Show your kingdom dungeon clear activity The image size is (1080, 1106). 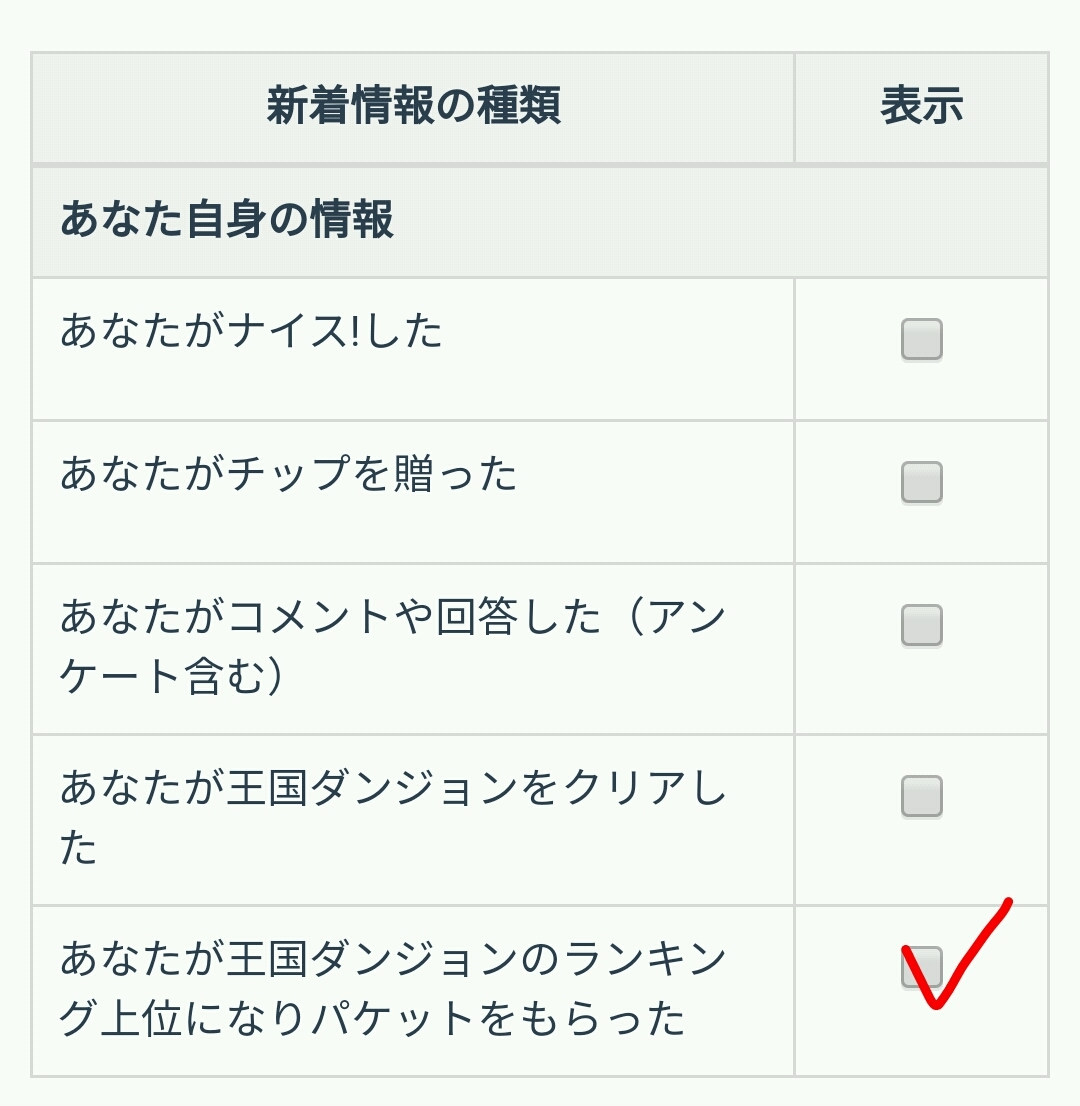pos(921,797)
